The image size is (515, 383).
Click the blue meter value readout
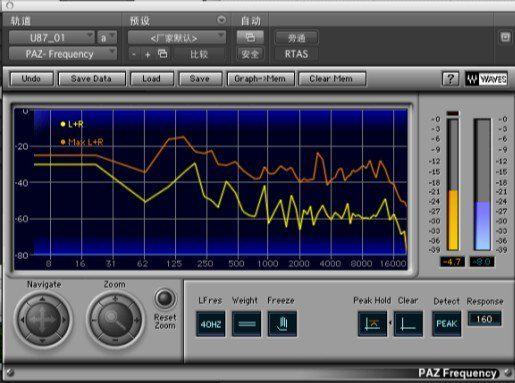(x=482, y=262)
